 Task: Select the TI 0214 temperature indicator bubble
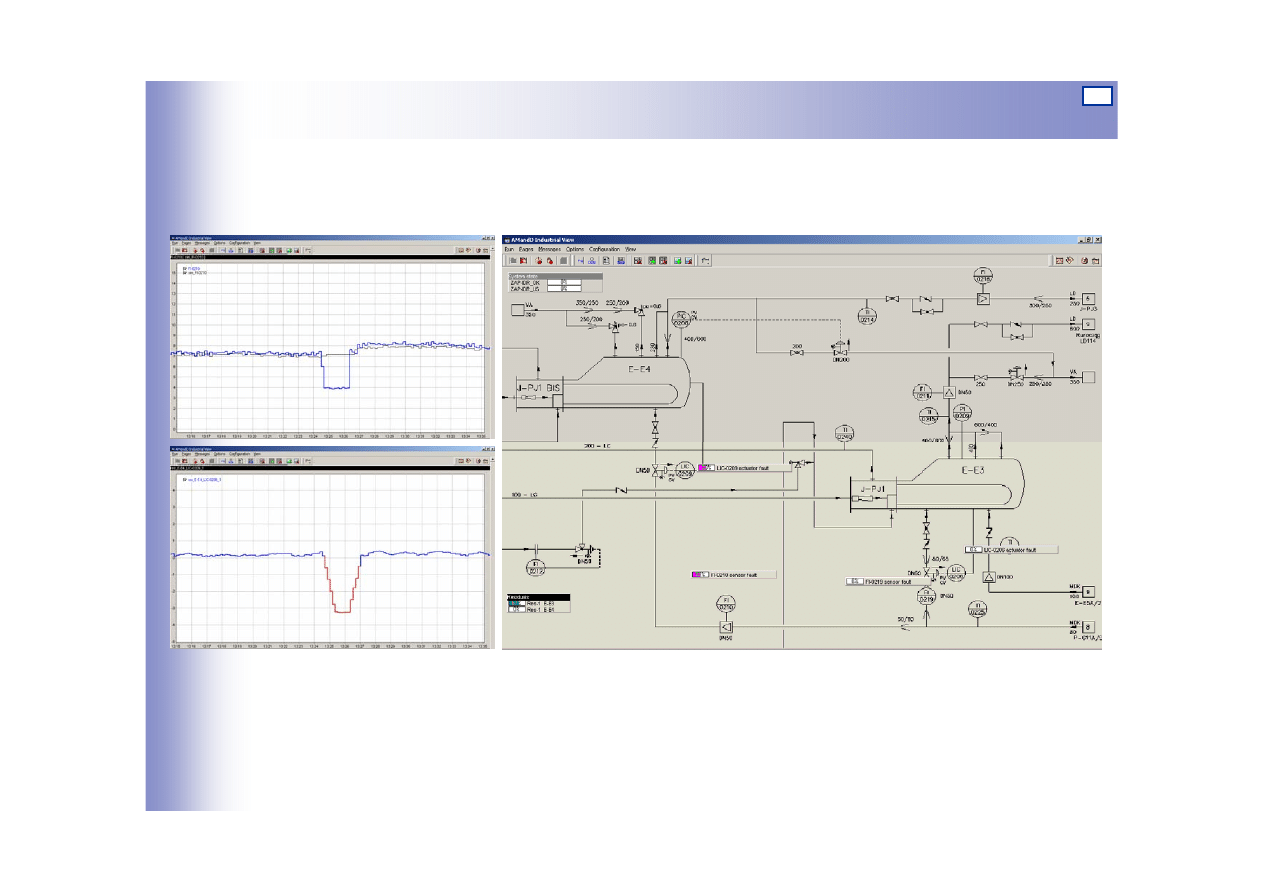pyautogui.click(x=868, y=315)
